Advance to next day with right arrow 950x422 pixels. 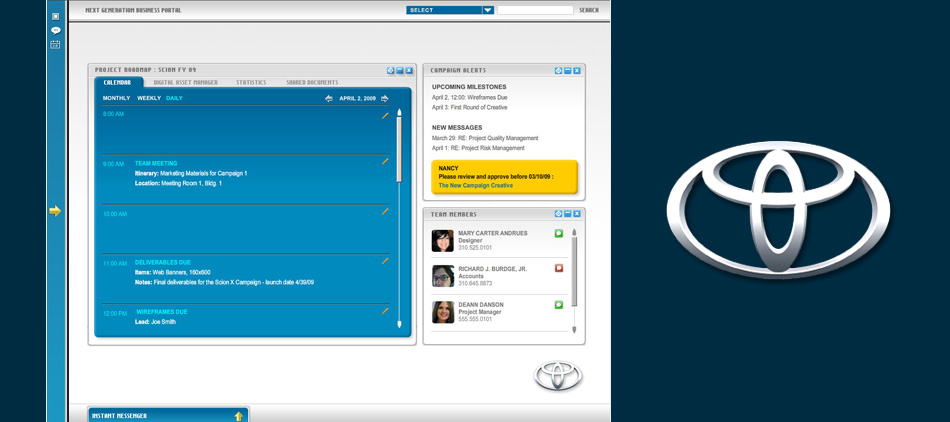pos(385,99)
